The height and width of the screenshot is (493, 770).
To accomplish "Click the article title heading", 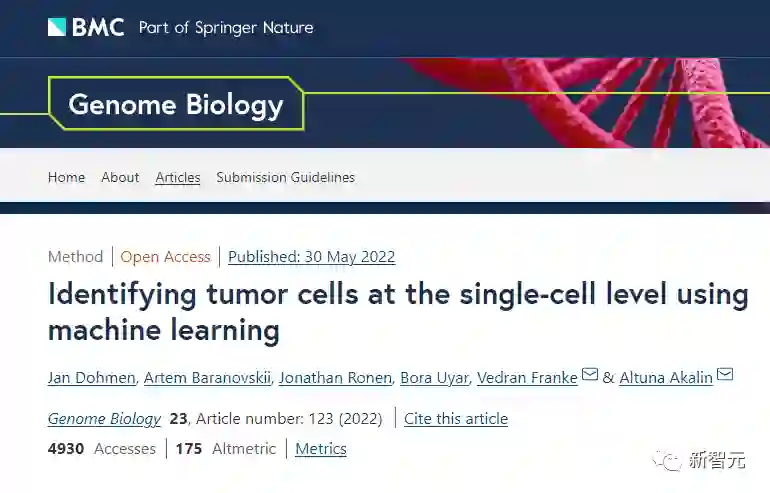I will (398, 311).
